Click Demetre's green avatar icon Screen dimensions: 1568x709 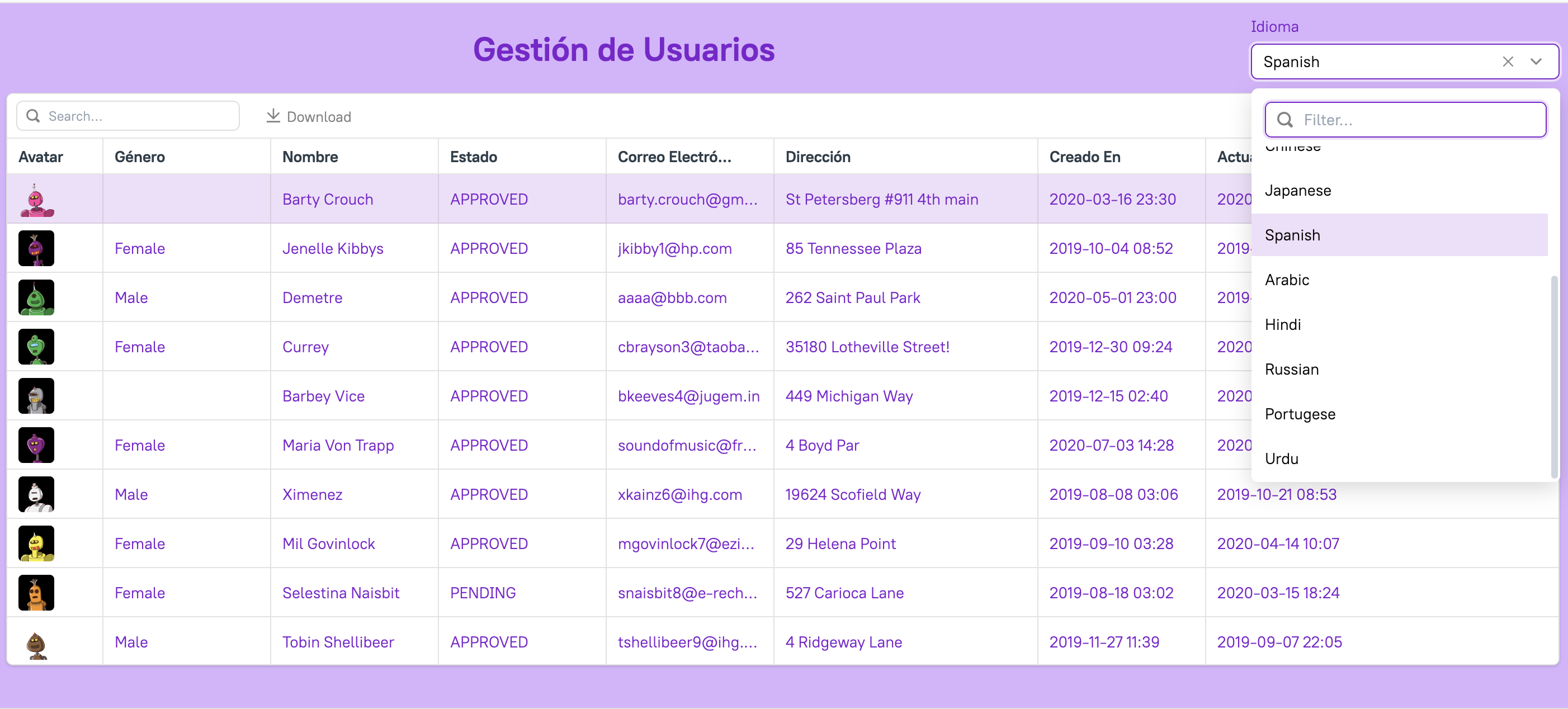[x=36, y=297]
